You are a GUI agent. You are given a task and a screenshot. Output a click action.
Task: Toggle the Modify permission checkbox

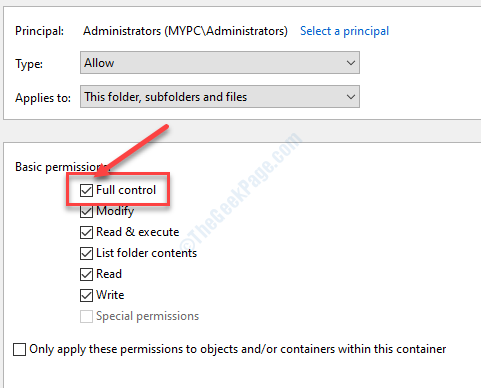86,212
